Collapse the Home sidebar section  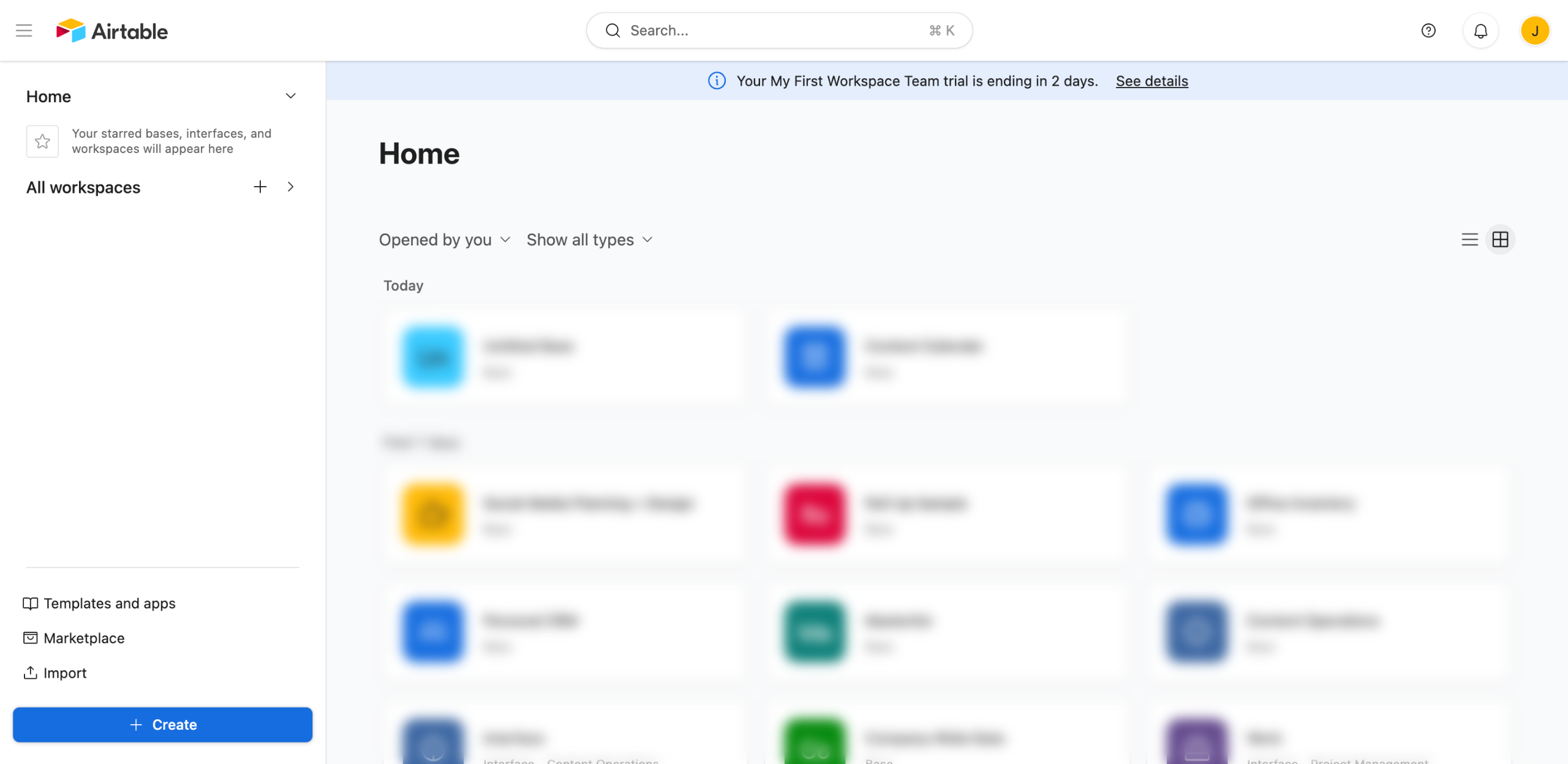[290, 96]
